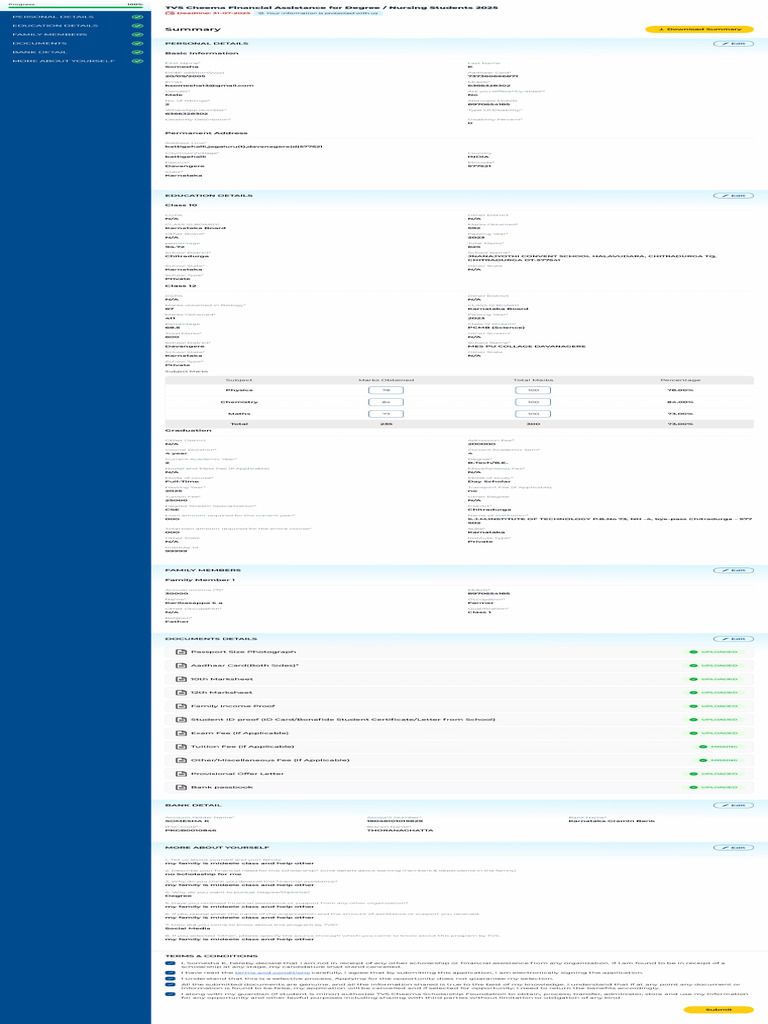This screenshot has width=768, height=1024.
Task: Open Personal Details in the sidebar
Action: 53,17
